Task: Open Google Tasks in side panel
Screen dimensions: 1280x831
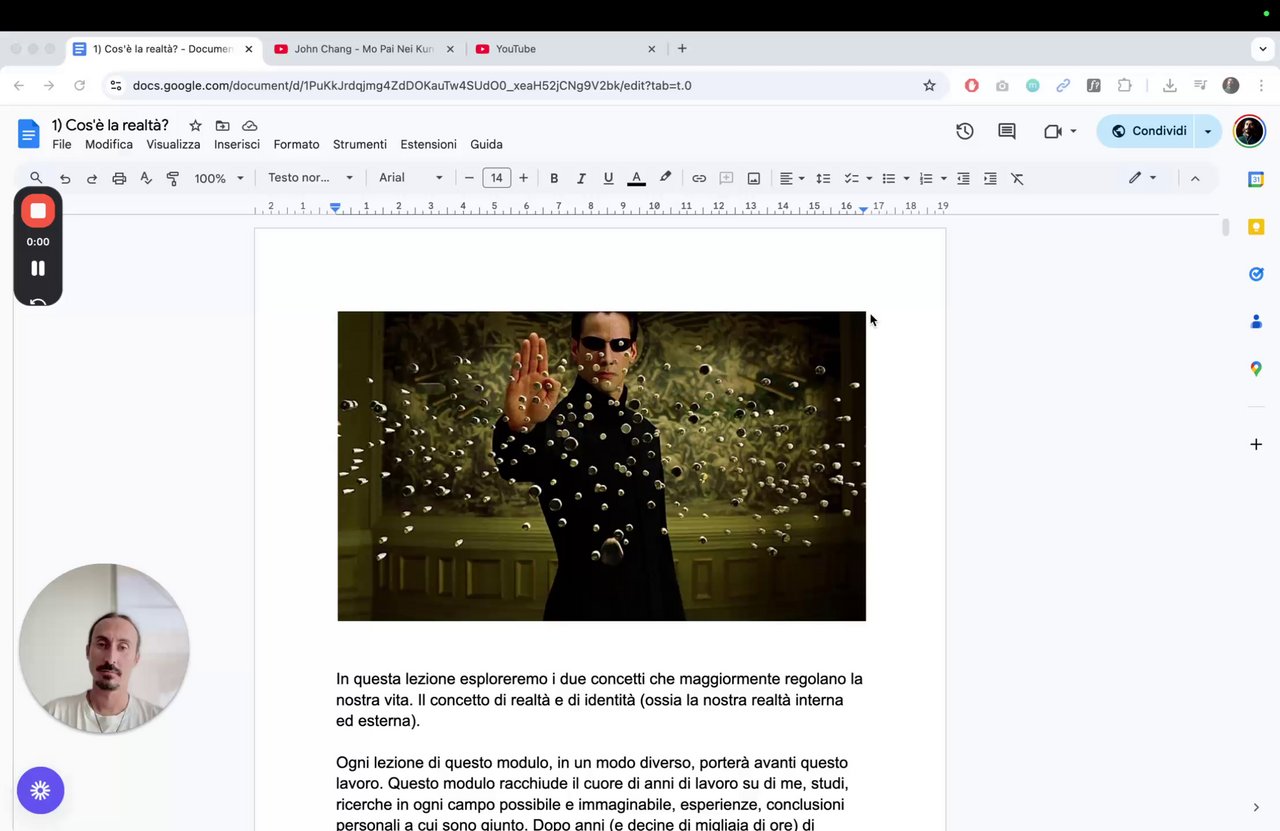Action: [1256, 274]
